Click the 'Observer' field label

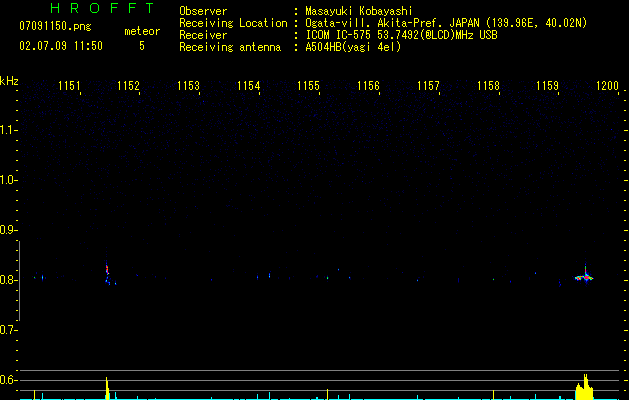203,11
